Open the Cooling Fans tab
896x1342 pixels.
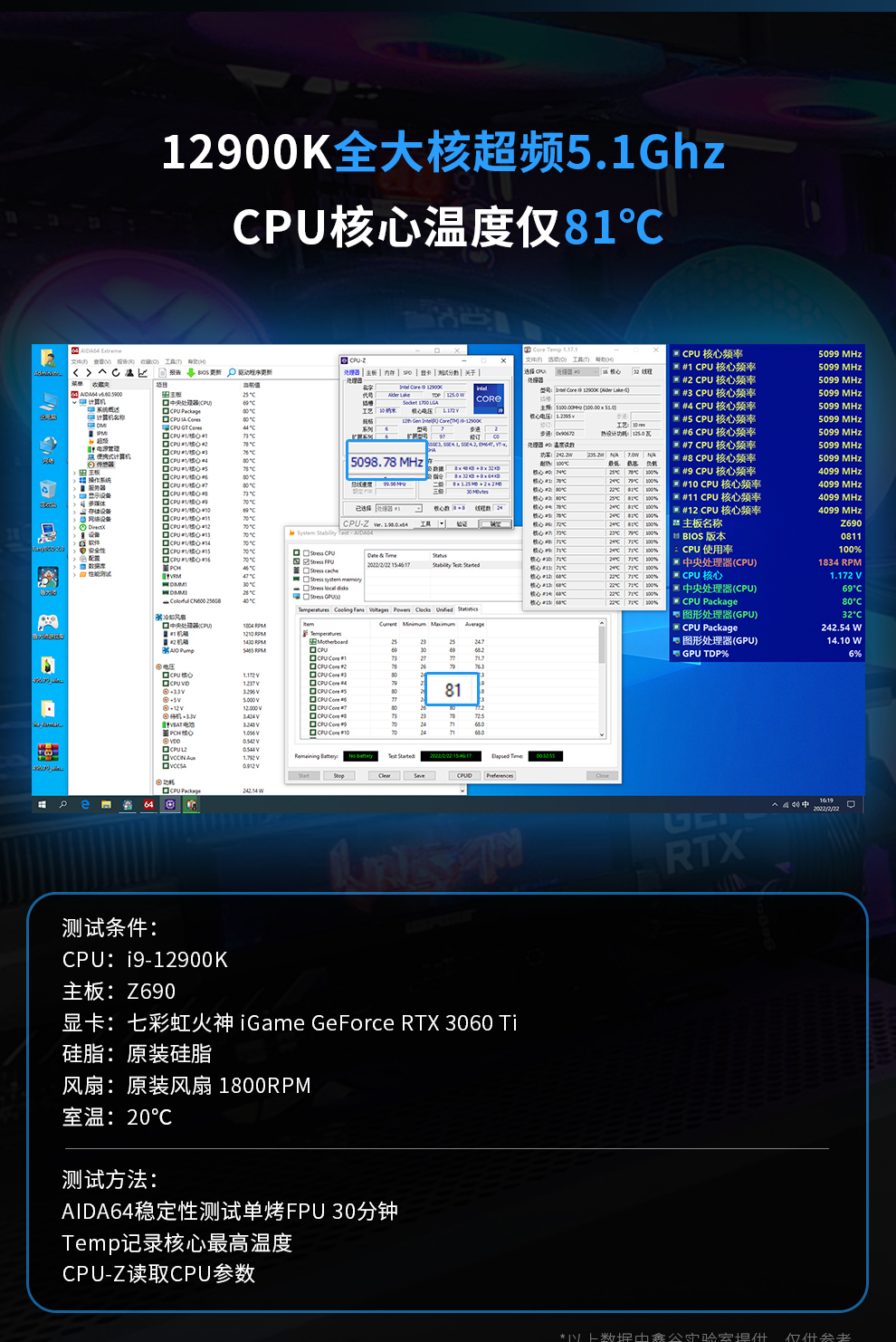click(x=349, y=609)
